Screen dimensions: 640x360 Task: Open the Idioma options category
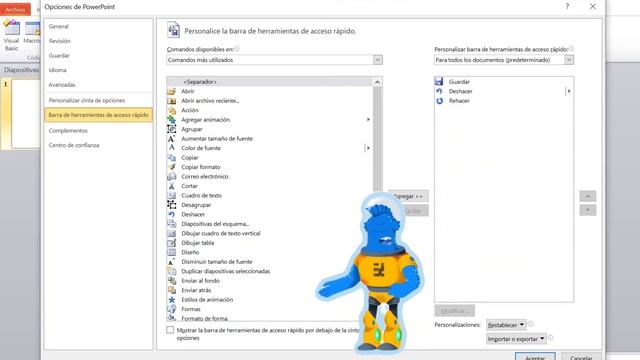click(x=58, y=70)
